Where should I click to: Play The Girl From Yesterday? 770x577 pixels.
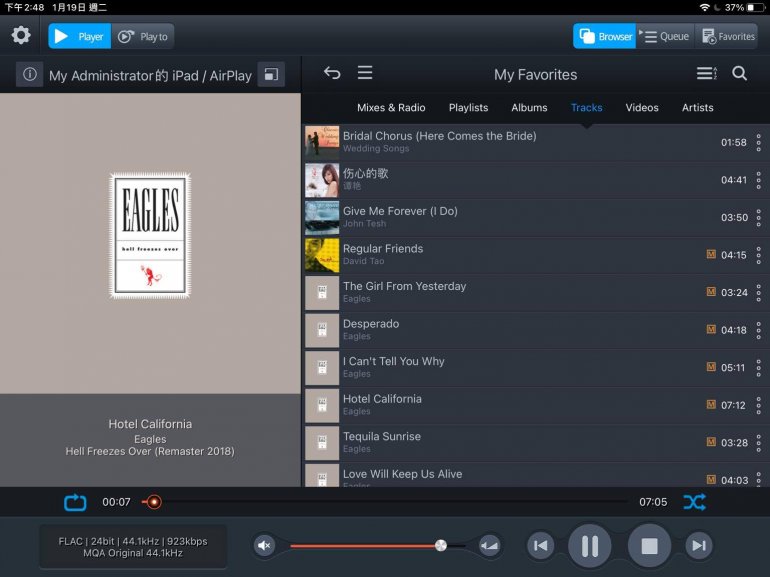click(536, 293)
